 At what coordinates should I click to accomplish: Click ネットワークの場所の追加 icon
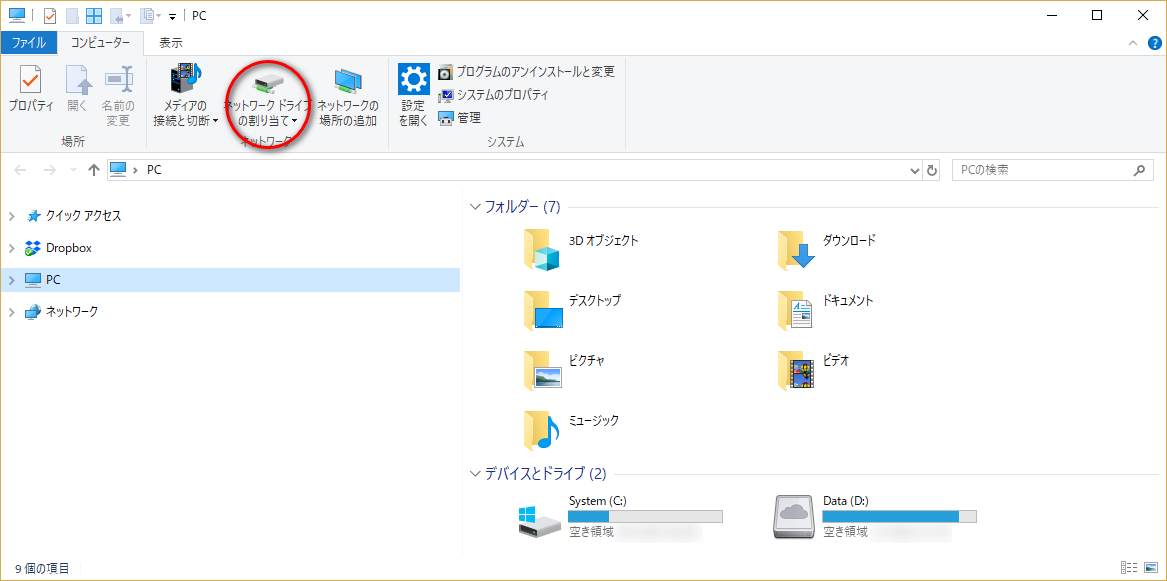[x=348, y=80]
